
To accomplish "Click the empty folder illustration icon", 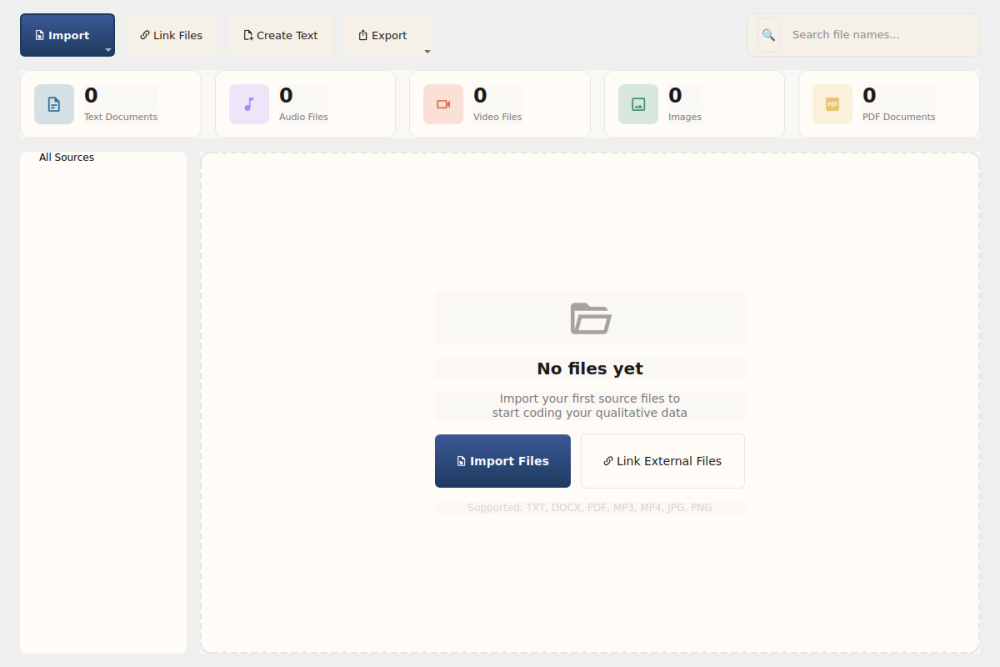I will point(590,318).
